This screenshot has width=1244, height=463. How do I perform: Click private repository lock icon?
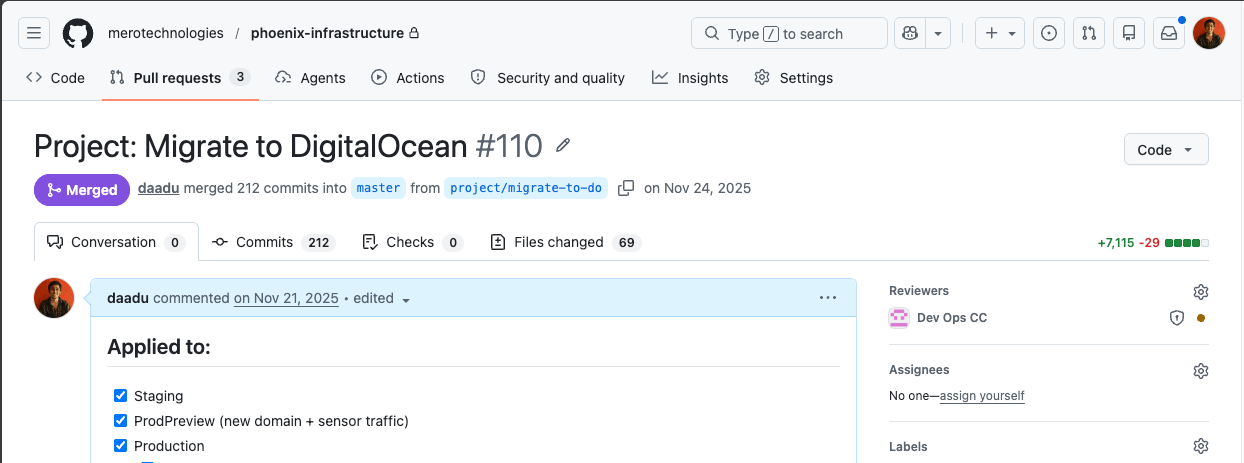click(x=415, y=33)
